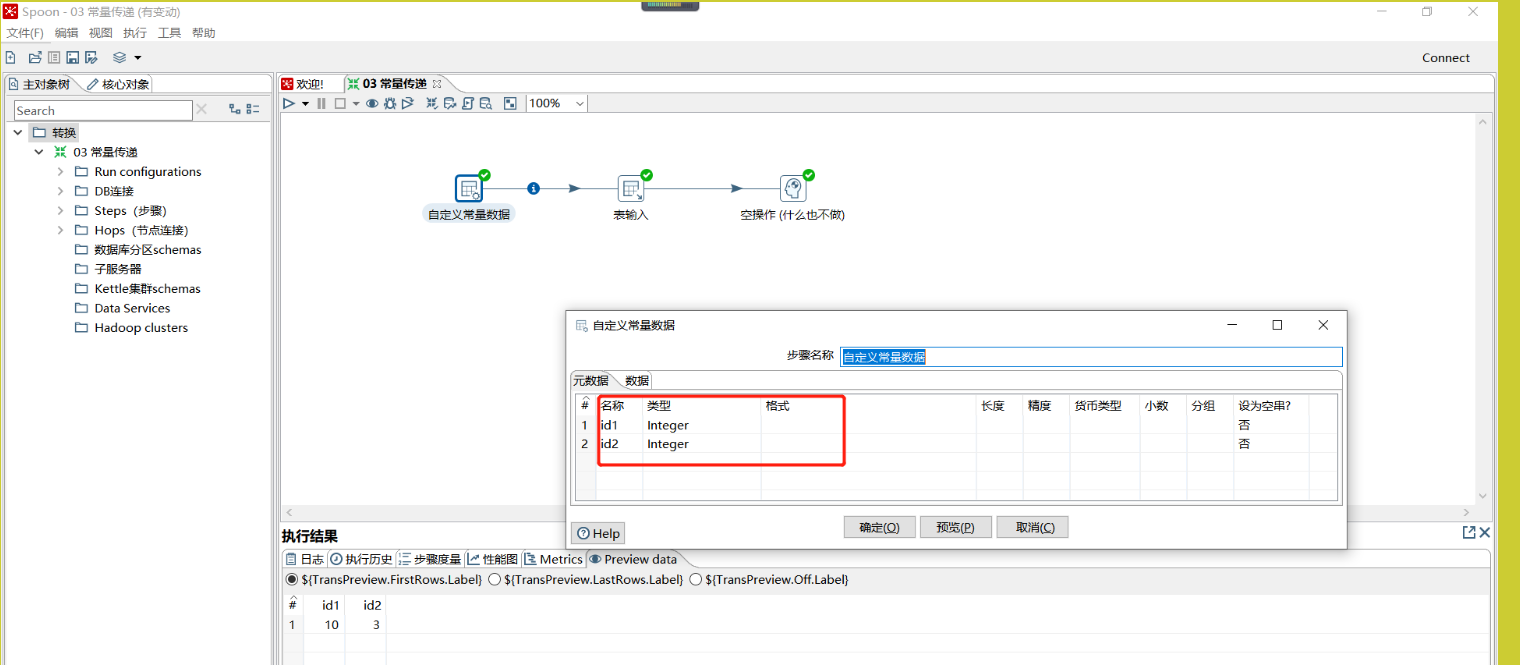Click the Save file floppy disk icon
This screenshot has height=665, width=1520.
click(x=73, y=58)
